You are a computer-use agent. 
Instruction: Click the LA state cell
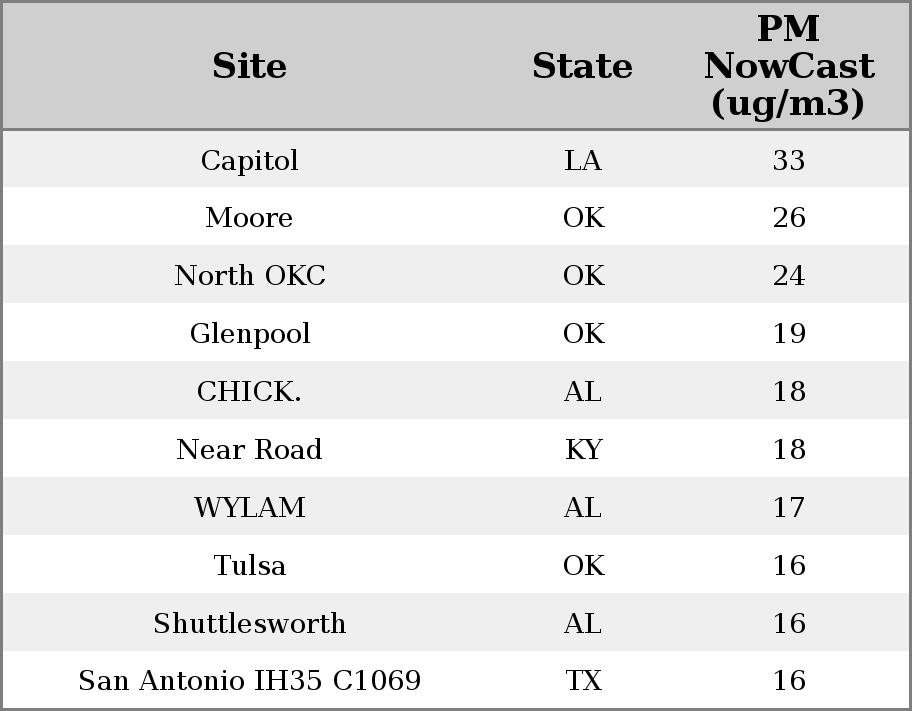(x=583, y=160)
